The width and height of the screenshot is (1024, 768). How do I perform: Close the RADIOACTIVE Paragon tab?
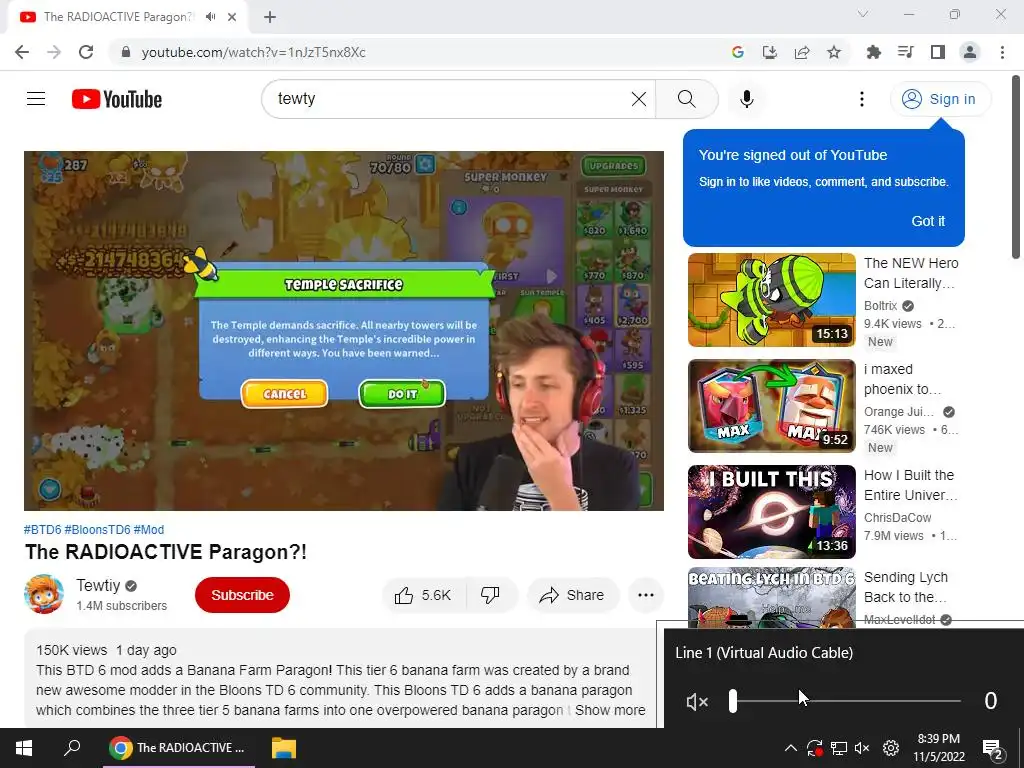point(232,17)
